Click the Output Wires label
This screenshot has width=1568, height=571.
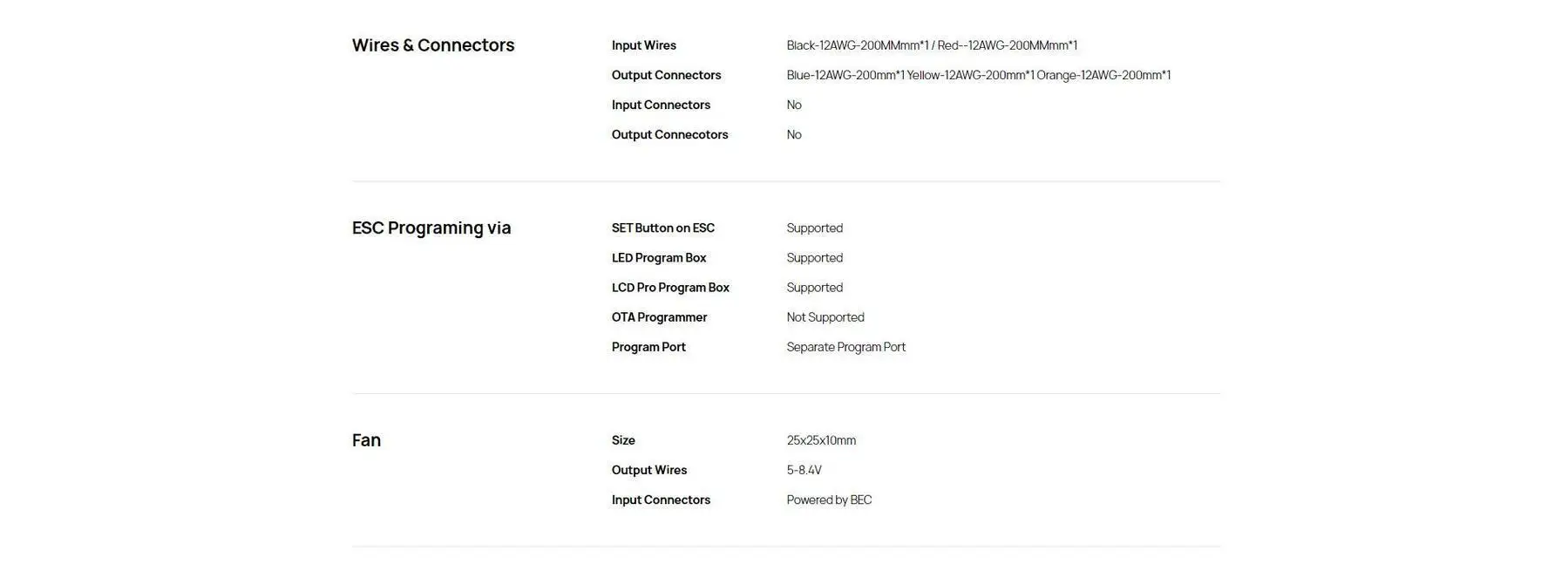pyautogui.click(x=649, y=470)
